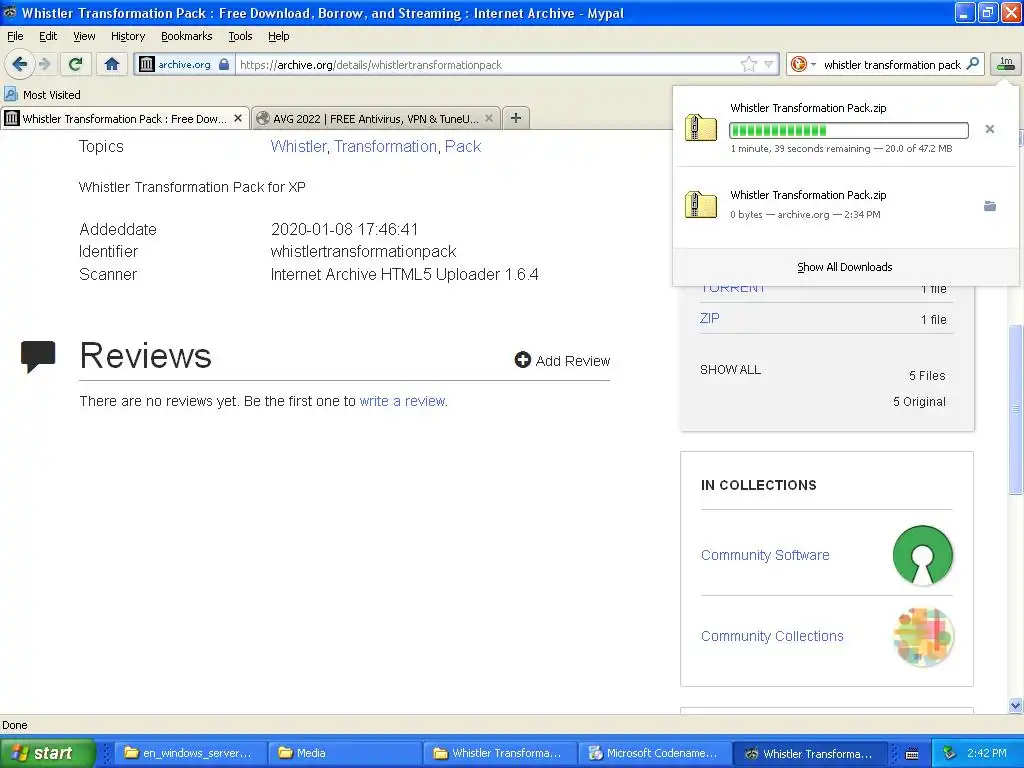Click the vertical scrollbar thumb
The image size is (1024, 768).
coord(1015,408)
